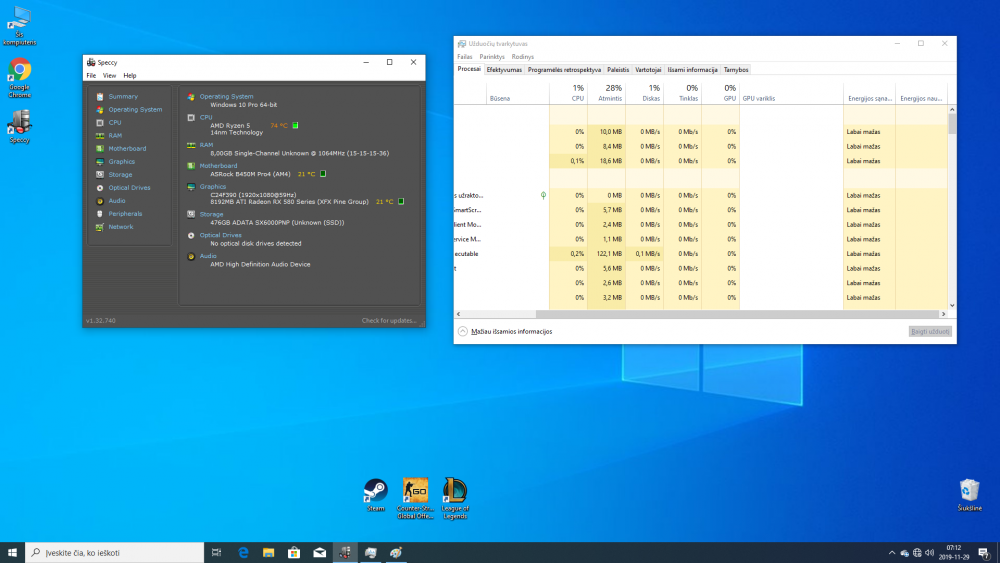Click Audio heading link in Speccy summary
This screenshot has width=1000, height=563.
tap(208, 256)
